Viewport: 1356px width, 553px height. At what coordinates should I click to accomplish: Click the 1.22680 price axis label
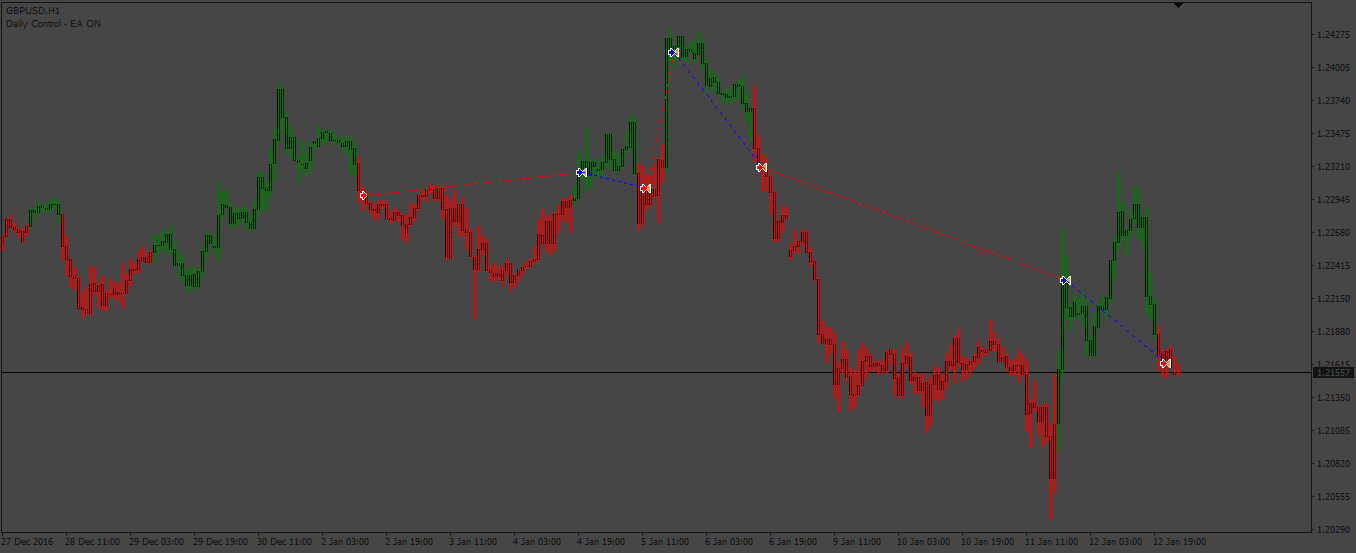(1333, 233)
